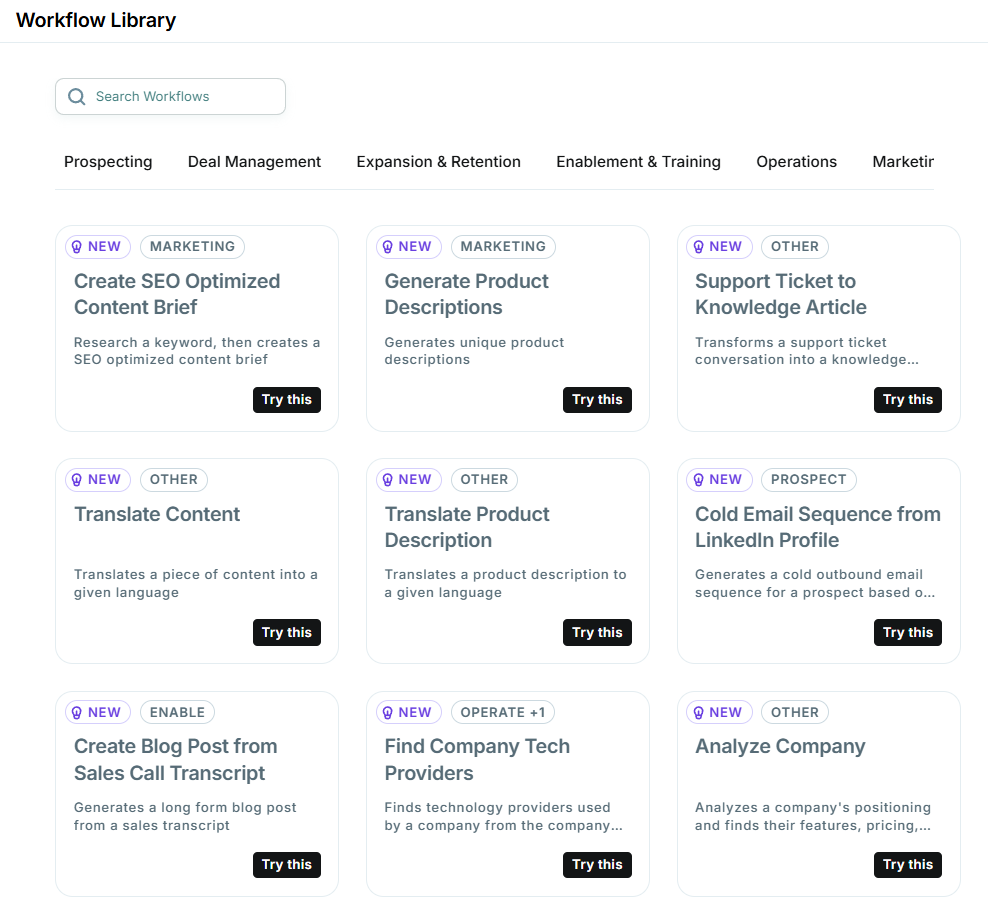Focus the Search Workflows input field
Screen dimensions: 988x903
(x=170, y=96)
